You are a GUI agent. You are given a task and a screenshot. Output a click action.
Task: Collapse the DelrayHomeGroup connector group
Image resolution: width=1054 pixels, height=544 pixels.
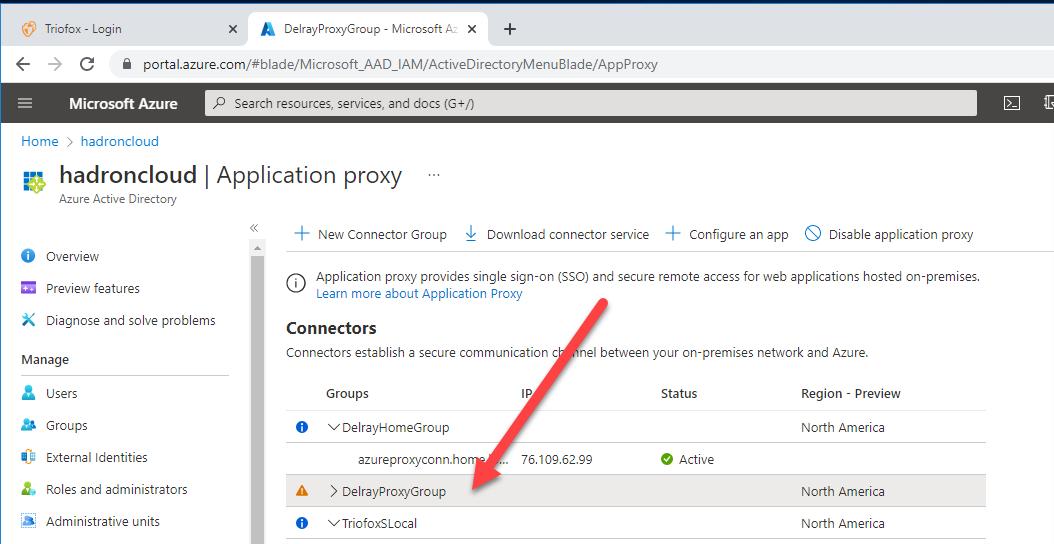coord(333,427)
